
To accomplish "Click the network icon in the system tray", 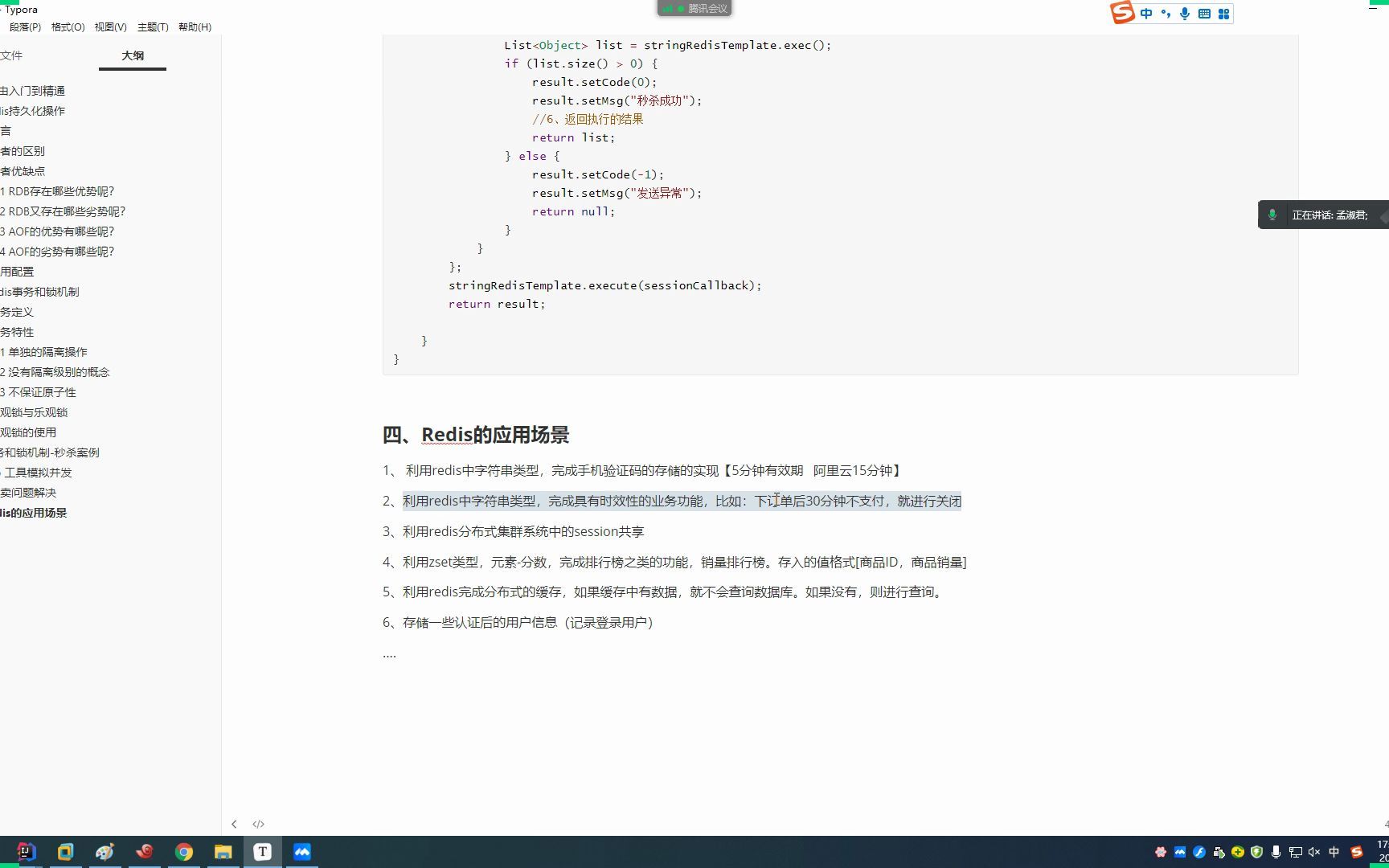I will click(x=1295, y=852).
